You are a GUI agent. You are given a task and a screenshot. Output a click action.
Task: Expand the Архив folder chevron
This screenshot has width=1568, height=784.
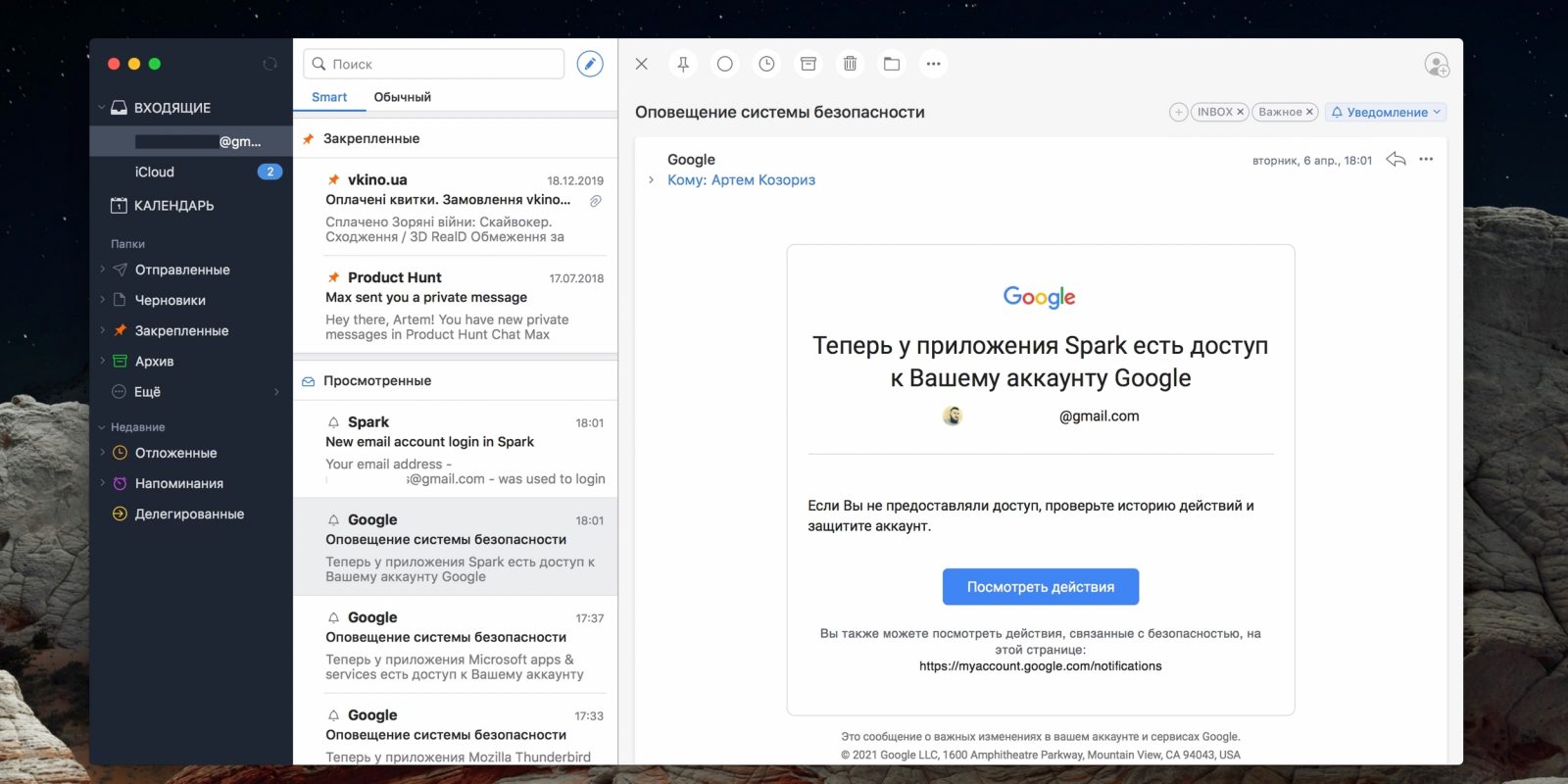102,361
